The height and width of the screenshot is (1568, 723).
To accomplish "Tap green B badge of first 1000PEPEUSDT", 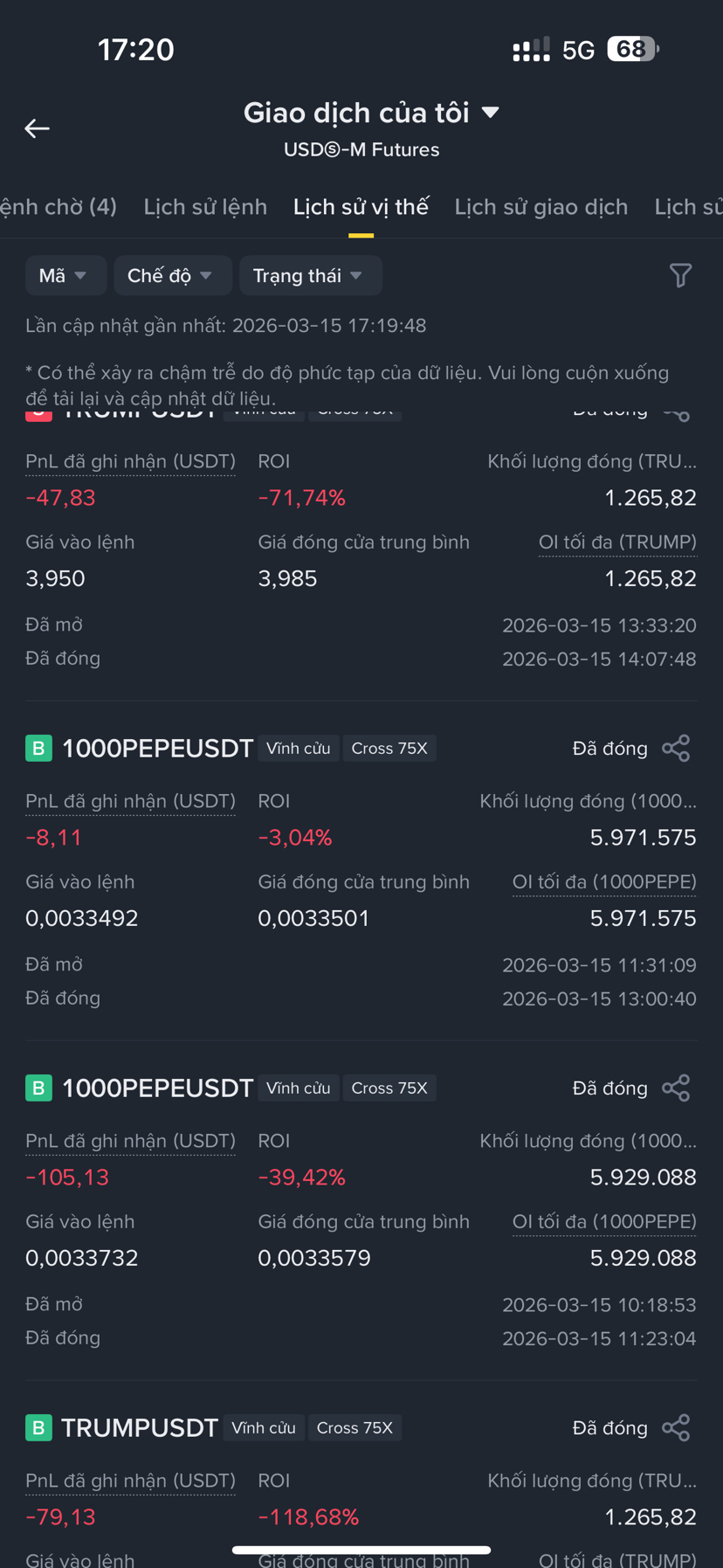I will pos(38,749).
